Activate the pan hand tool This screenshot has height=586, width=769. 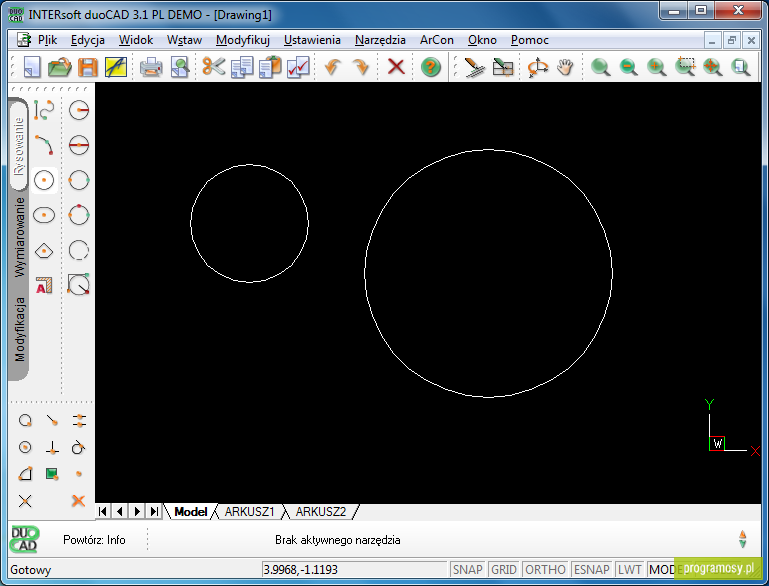coord(565,67)
